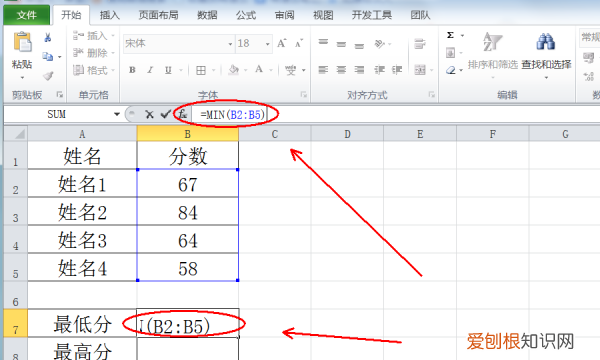Align cell content to middle
Screen dimensions: 600x360
[341, 44]
